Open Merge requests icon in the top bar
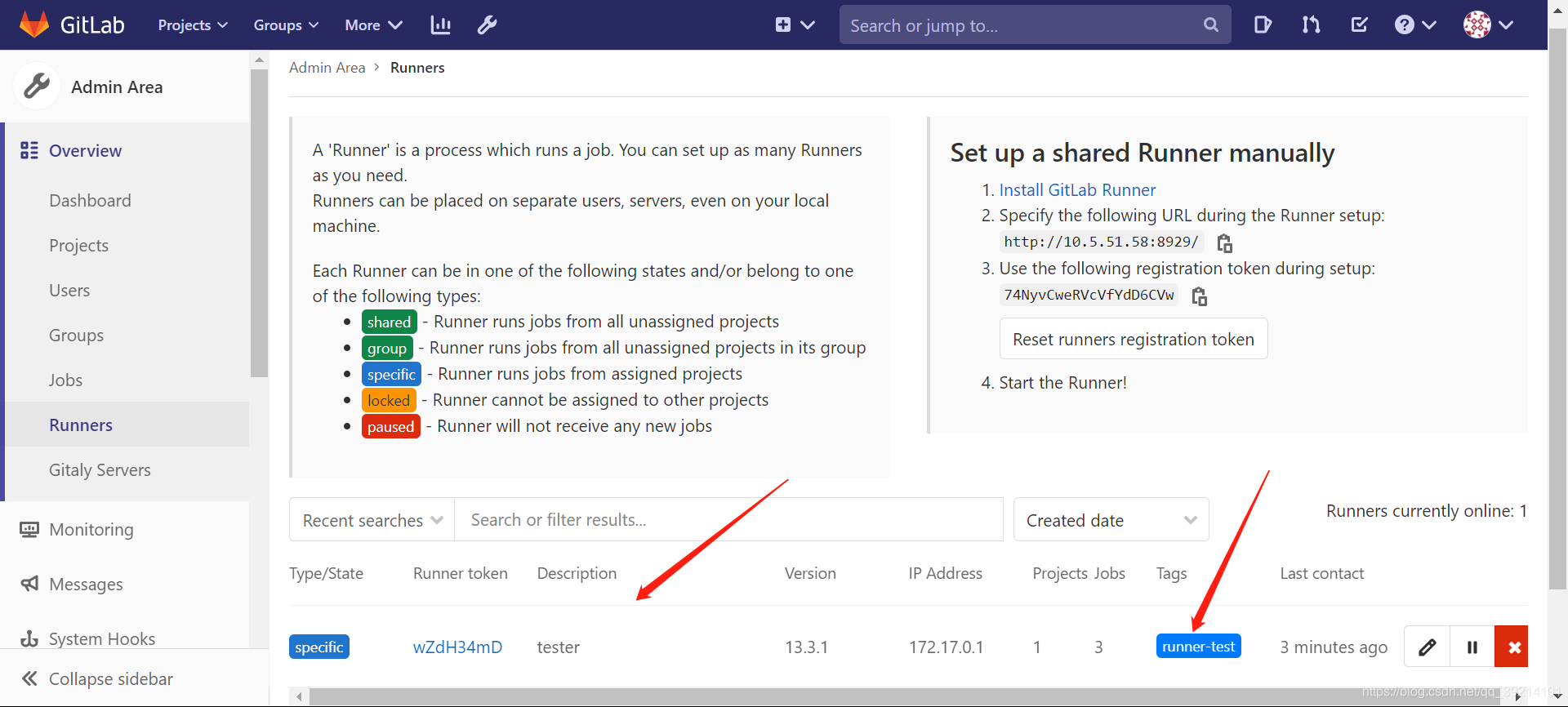1568x707 pixels. point(1311,25)
